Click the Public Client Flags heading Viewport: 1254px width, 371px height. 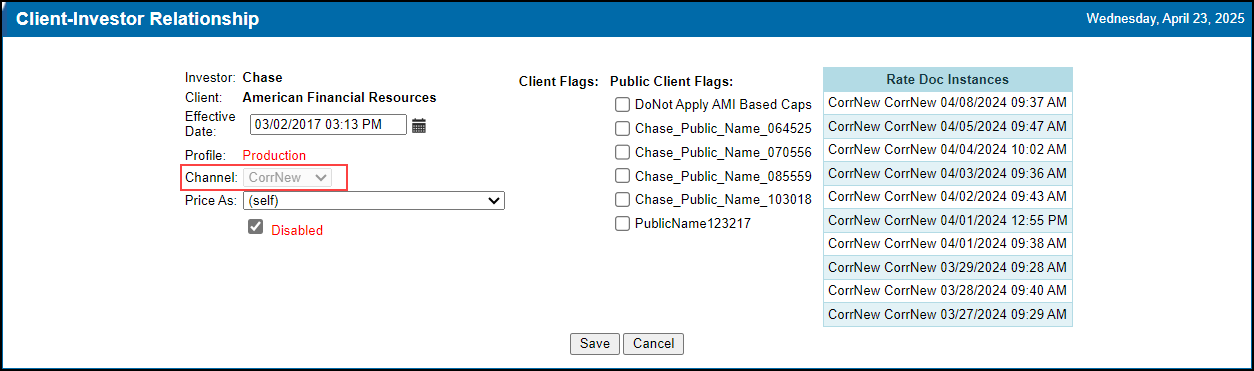(671, 81)
